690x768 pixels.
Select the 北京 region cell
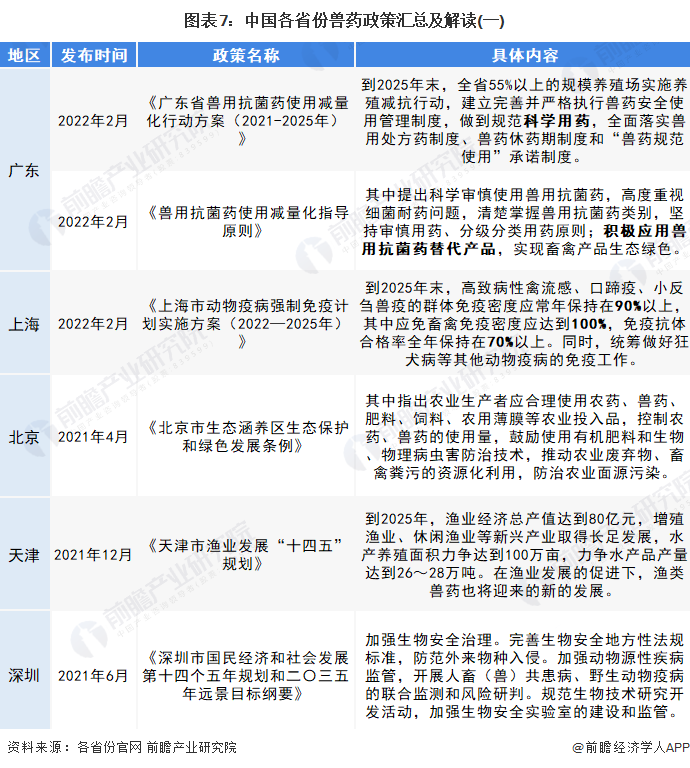click(24, 437)
